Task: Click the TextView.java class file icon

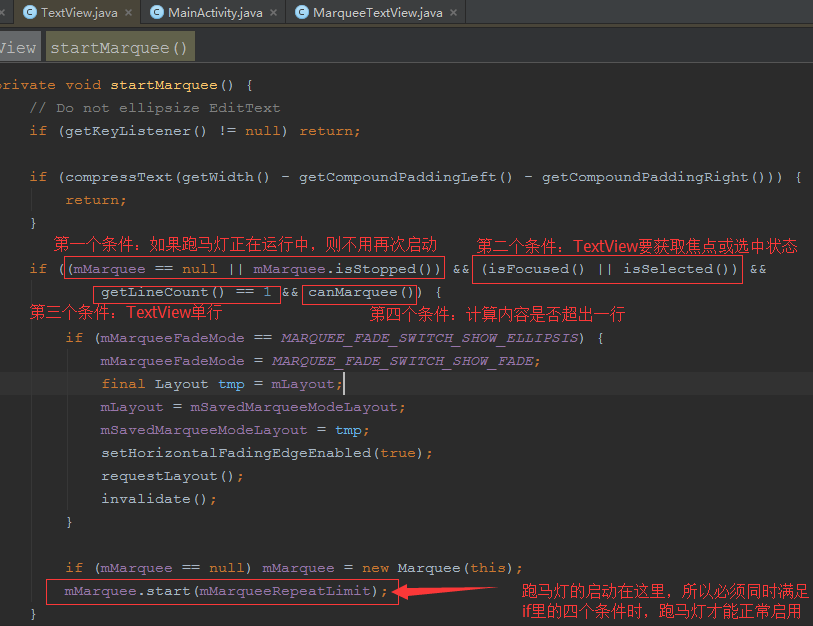Action: pyautogui.click(x=30, y=12)
